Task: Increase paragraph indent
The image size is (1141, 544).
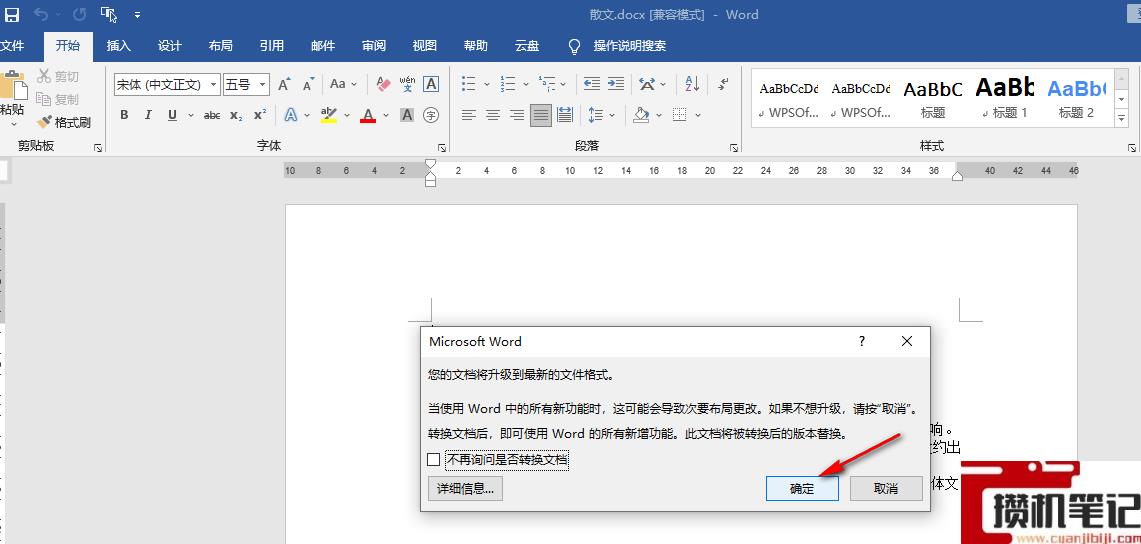Action: pos(616,84)
